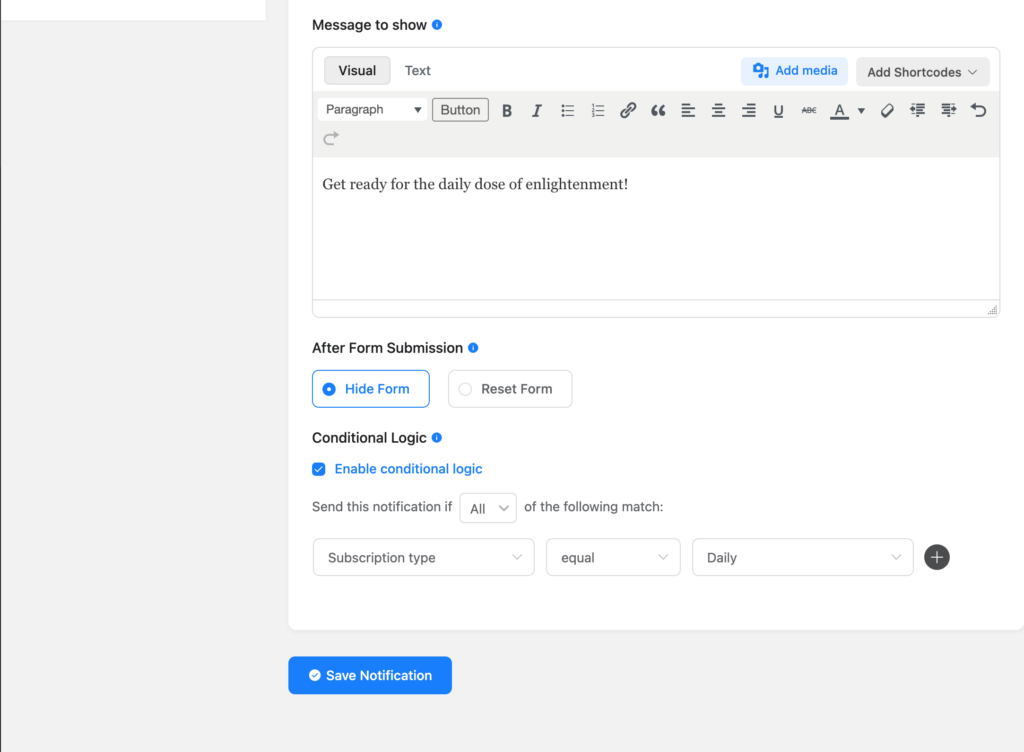Open the Add Shortcodes dropdown

point(922,72)
